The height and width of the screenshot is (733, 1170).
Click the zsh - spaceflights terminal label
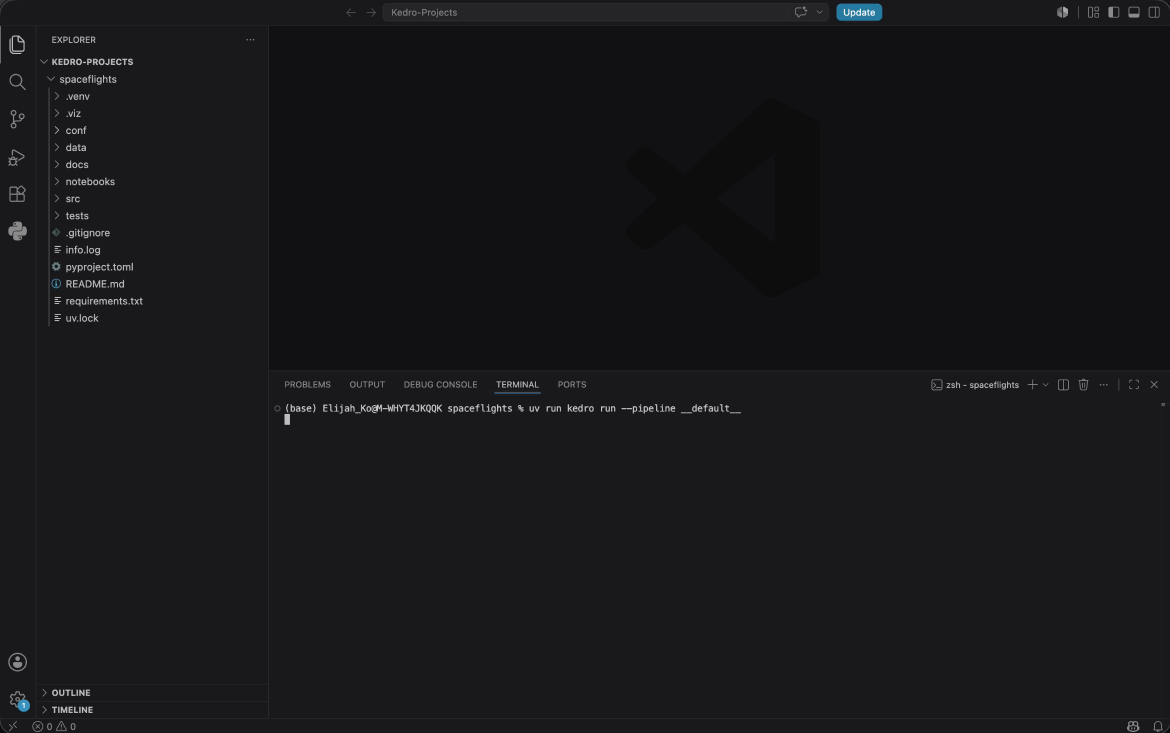tap(975, 384)
